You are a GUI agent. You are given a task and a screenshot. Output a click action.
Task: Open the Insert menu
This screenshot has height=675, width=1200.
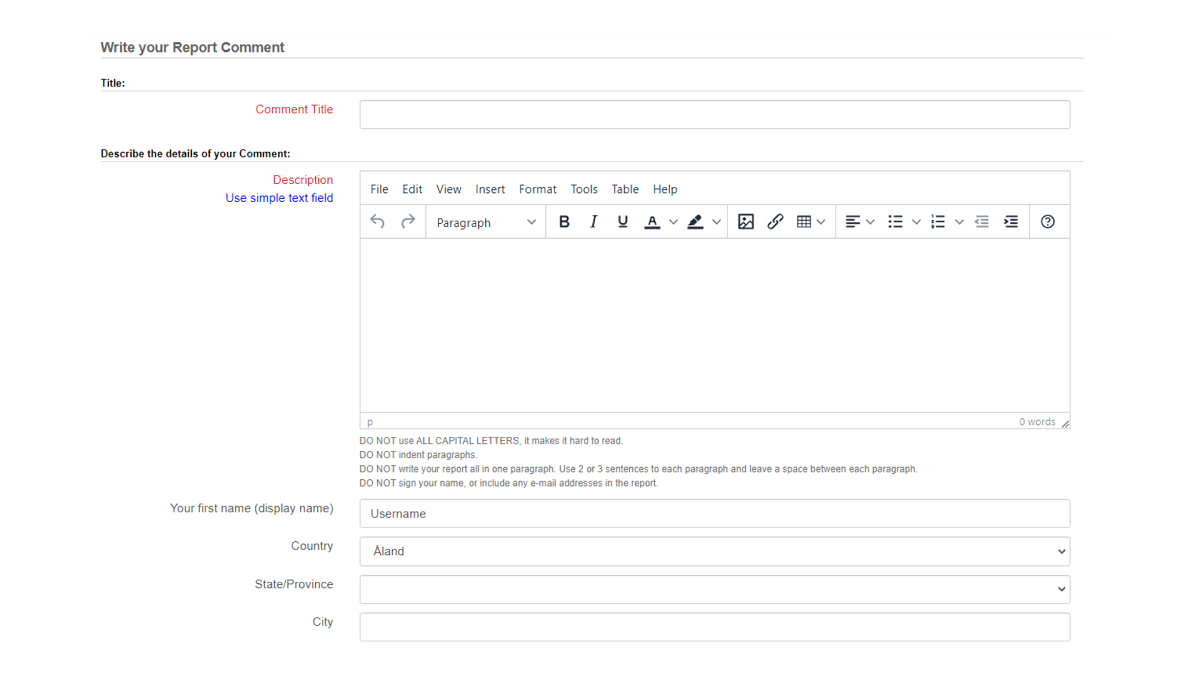(x=490, y=189)
